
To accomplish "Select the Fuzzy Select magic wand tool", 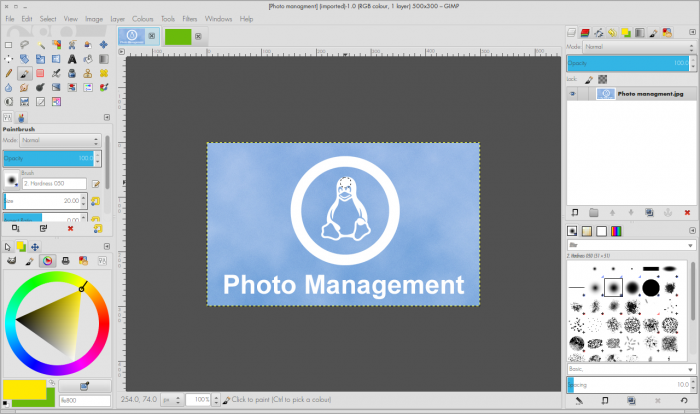I will [40, 45].
